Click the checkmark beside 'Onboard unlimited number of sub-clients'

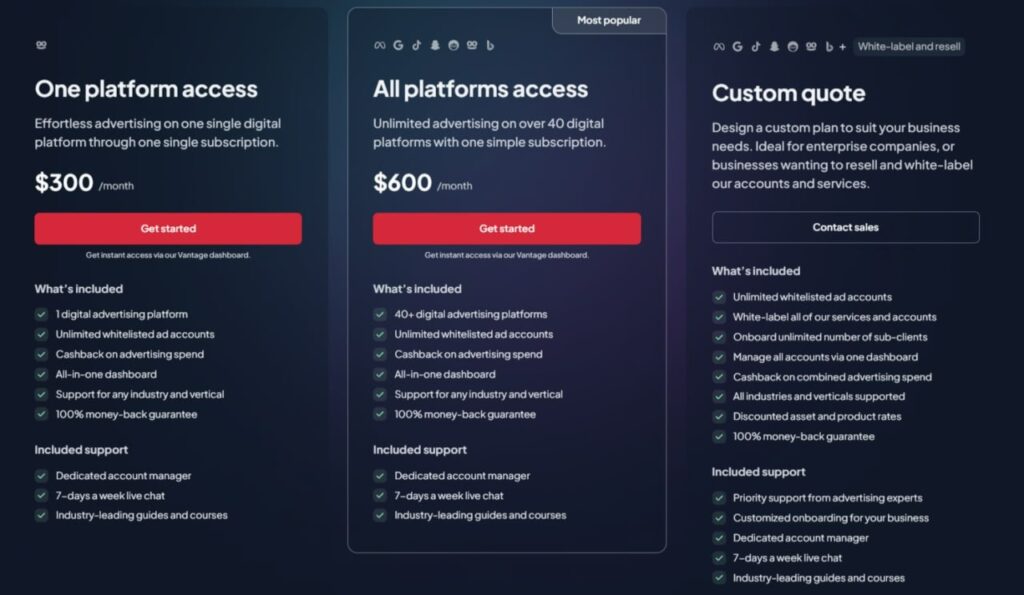pyautogui.click(x=719, y=337)
